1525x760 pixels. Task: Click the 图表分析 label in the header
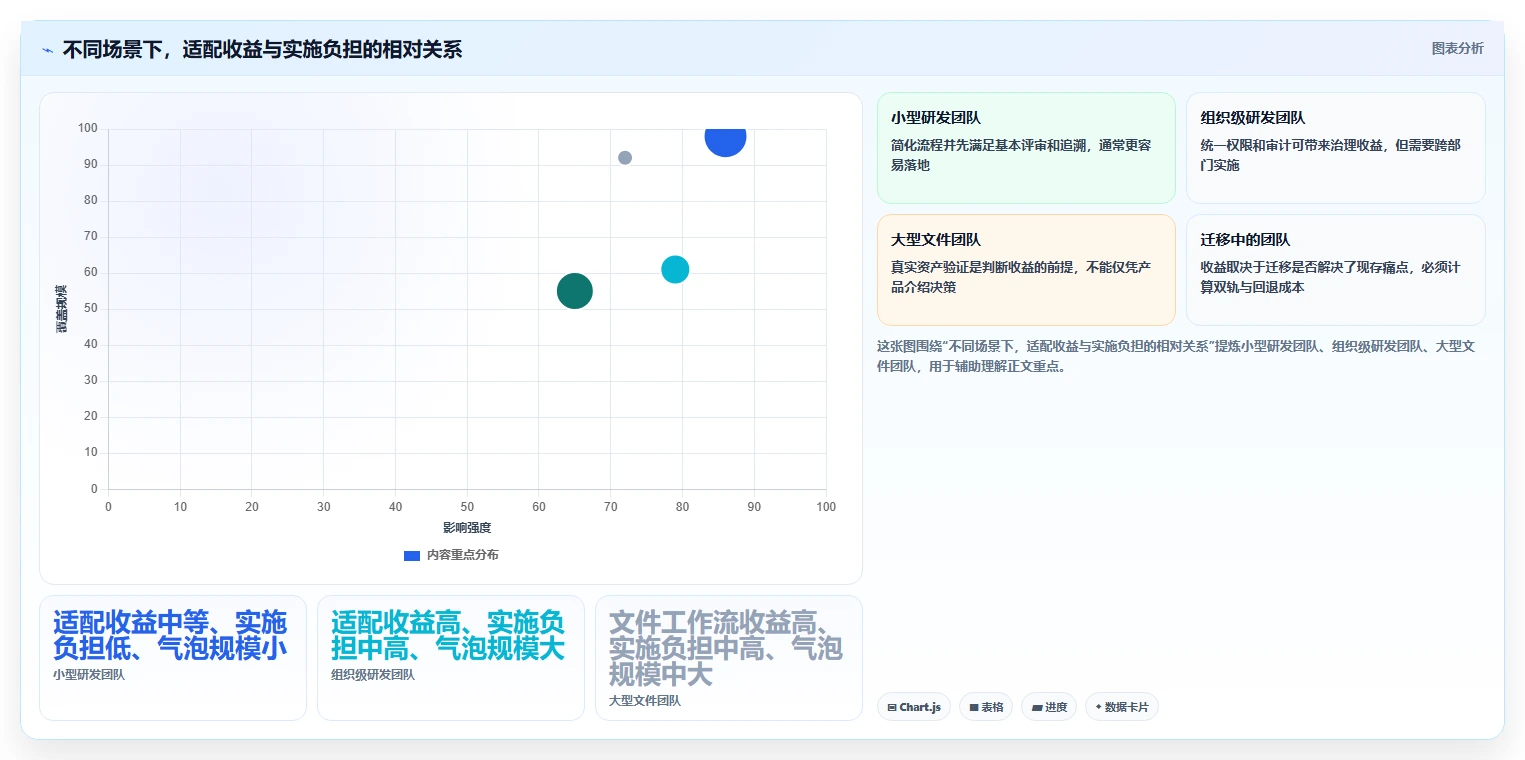(1457, 48)
